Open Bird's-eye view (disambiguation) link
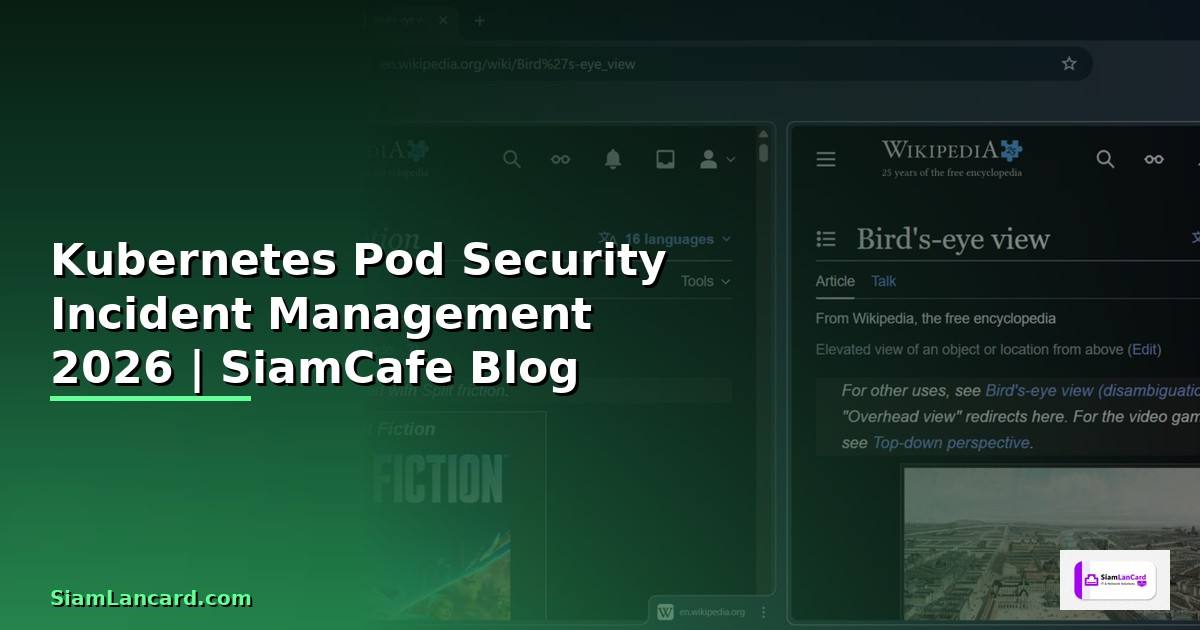This screenshot has height=630, width=1200. click(1092, 390)
